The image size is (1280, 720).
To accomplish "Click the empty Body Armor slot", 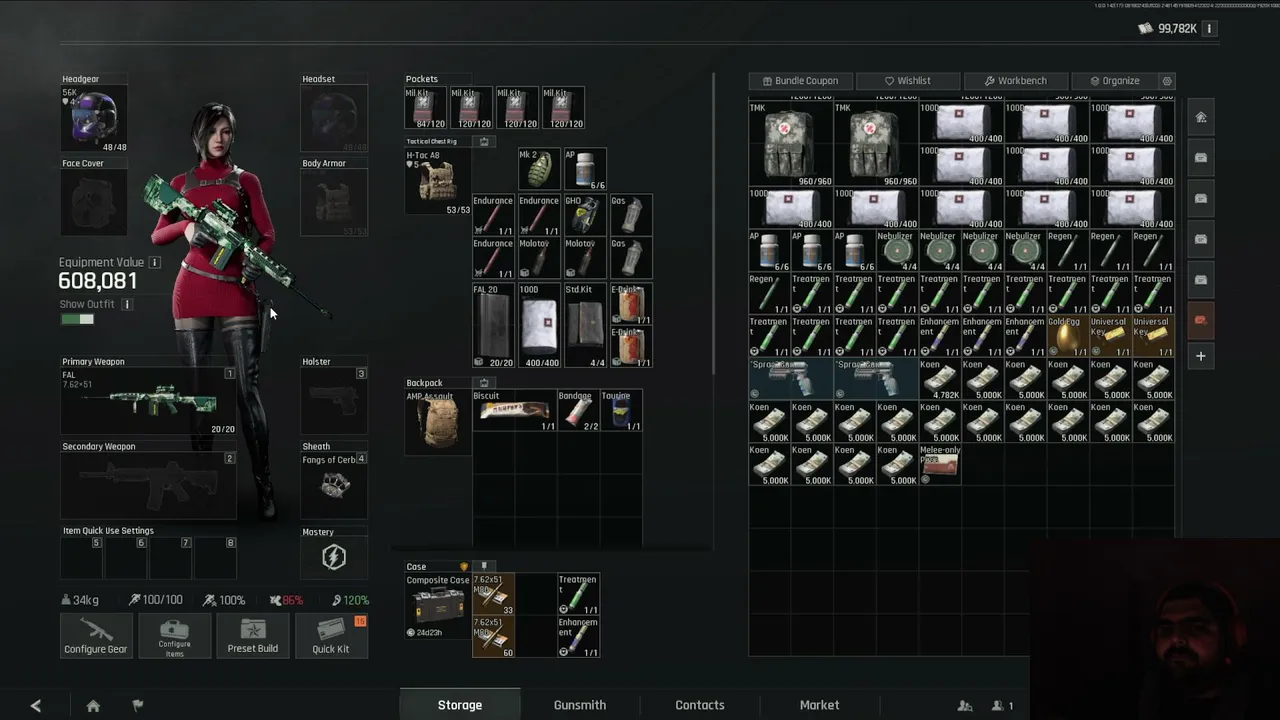I will 334,203.
